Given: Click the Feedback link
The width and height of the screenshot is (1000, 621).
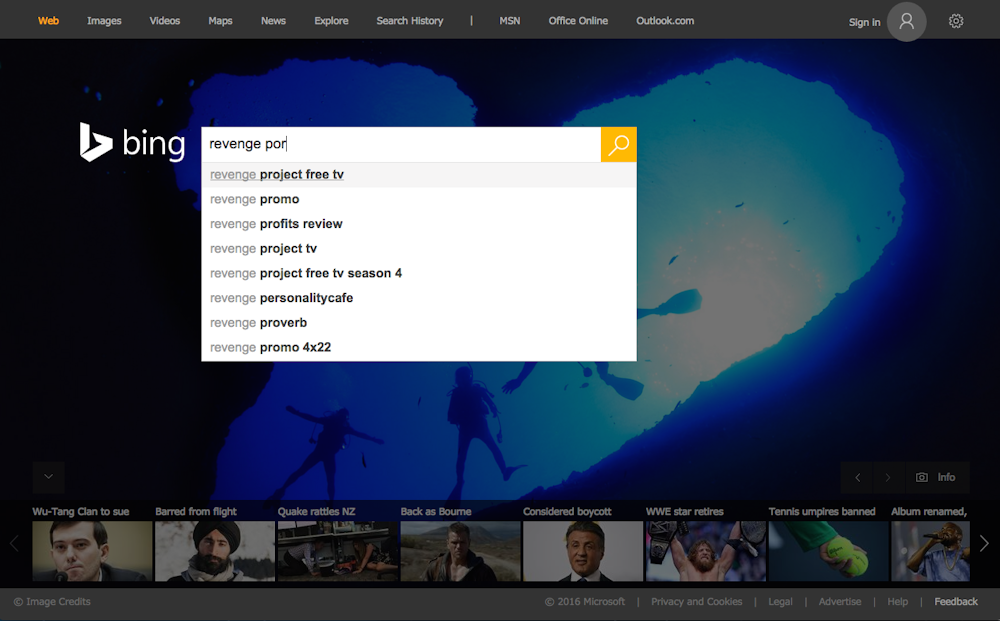Looking at the screenshot, I should tap(955, 601).
